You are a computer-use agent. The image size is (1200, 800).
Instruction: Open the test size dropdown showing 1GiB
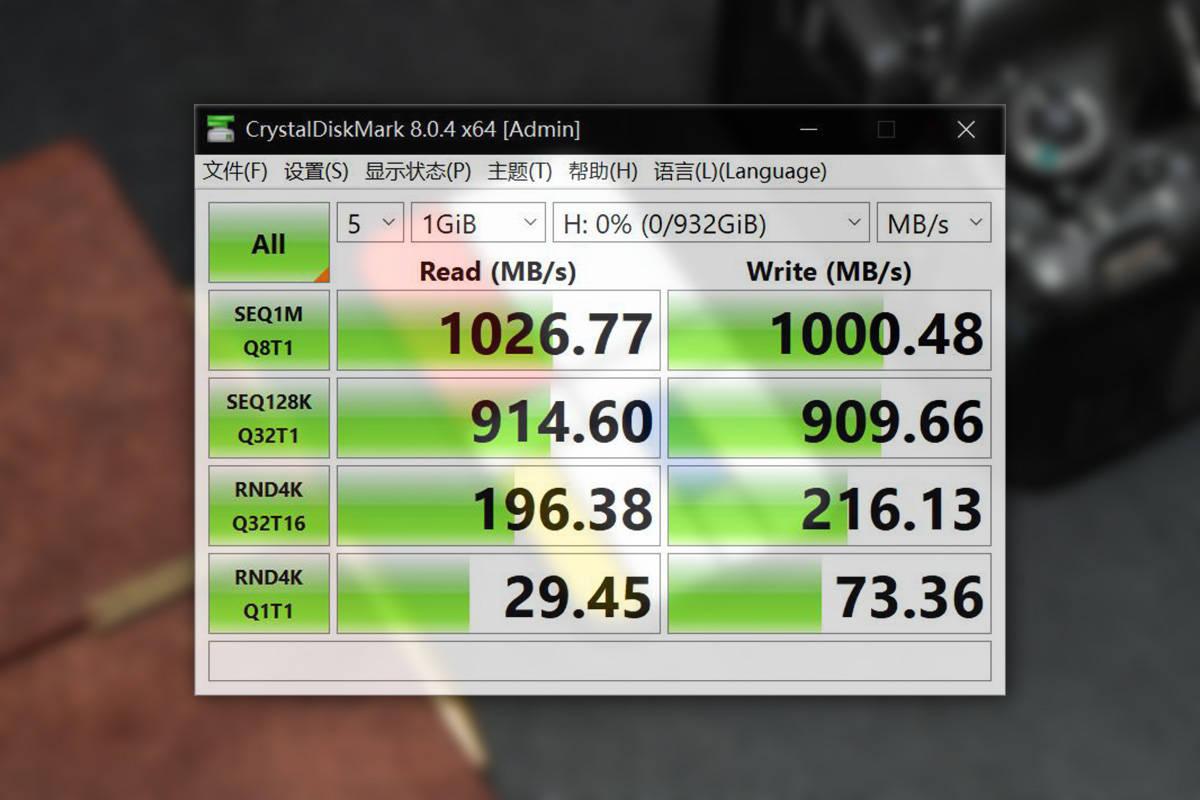coord(477,222)
